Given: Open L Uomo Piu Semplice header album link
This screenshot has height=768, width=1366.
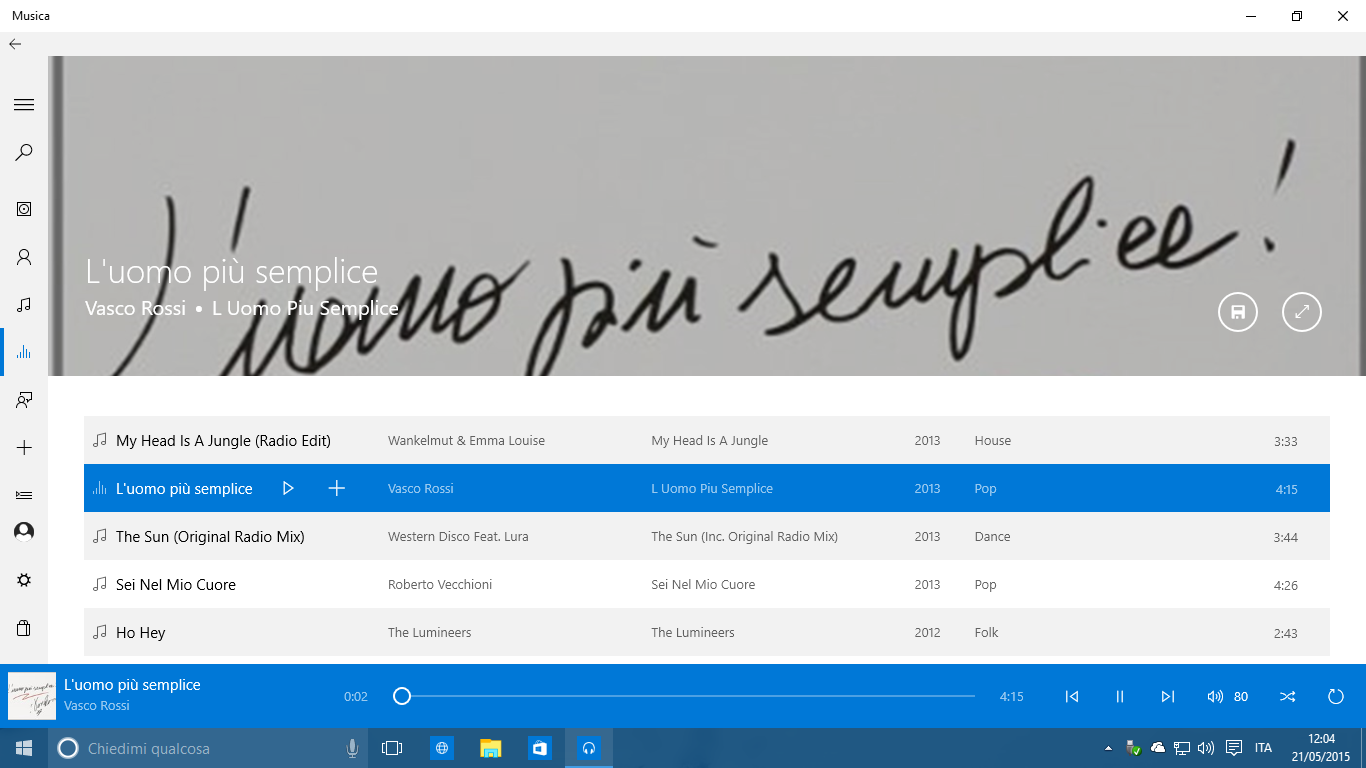Looking at the screenshot, I should point(305,308).
